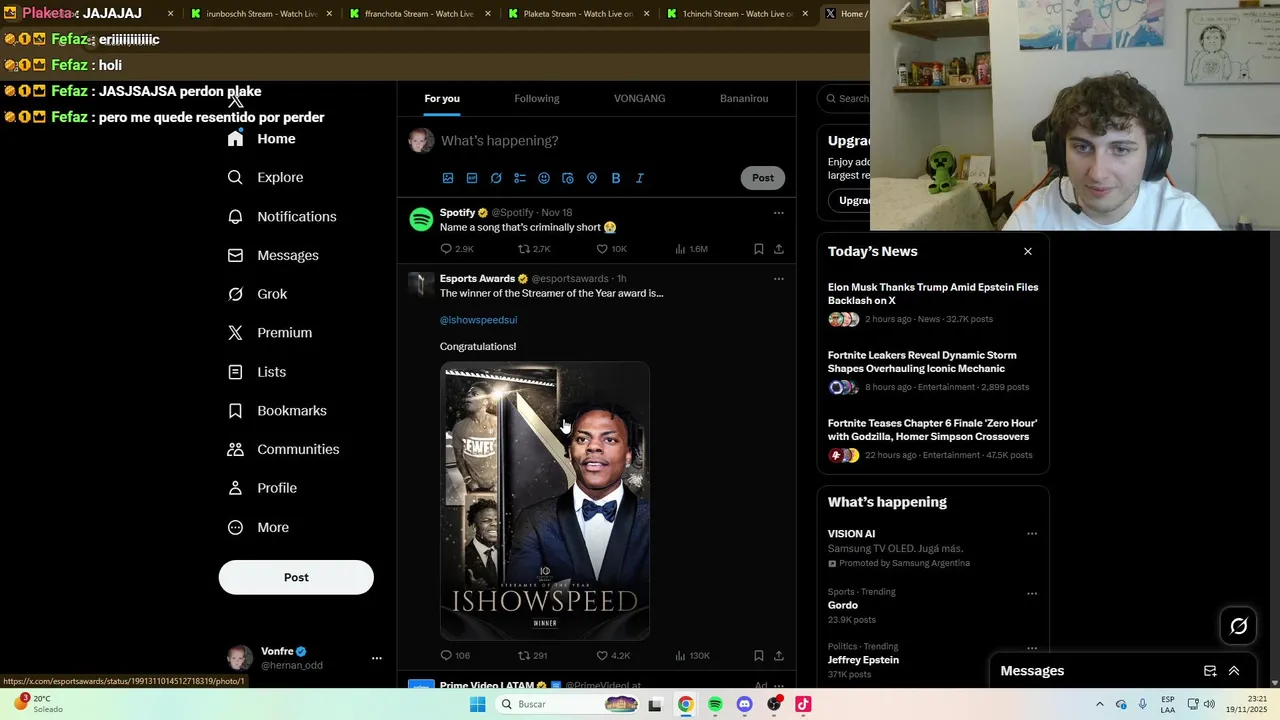The image size is (1280, 720).
Task: Bookmark the Esports Awards post
Action: pyautogui.click(x=758, y=656)
